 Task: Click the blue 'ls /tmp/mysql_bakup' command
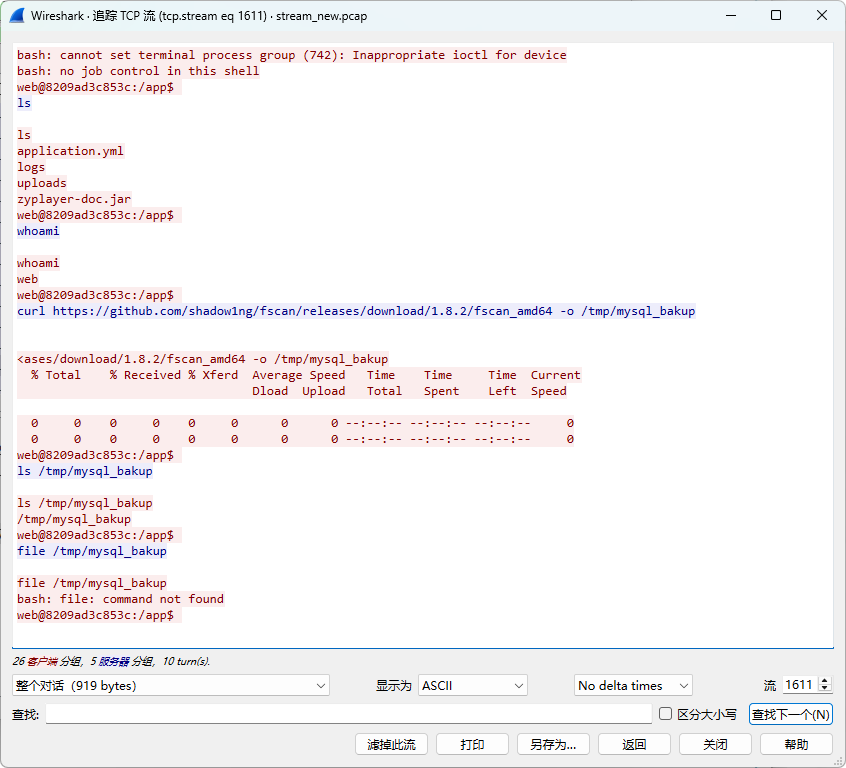pyautogui.click(x=85, y=471)
